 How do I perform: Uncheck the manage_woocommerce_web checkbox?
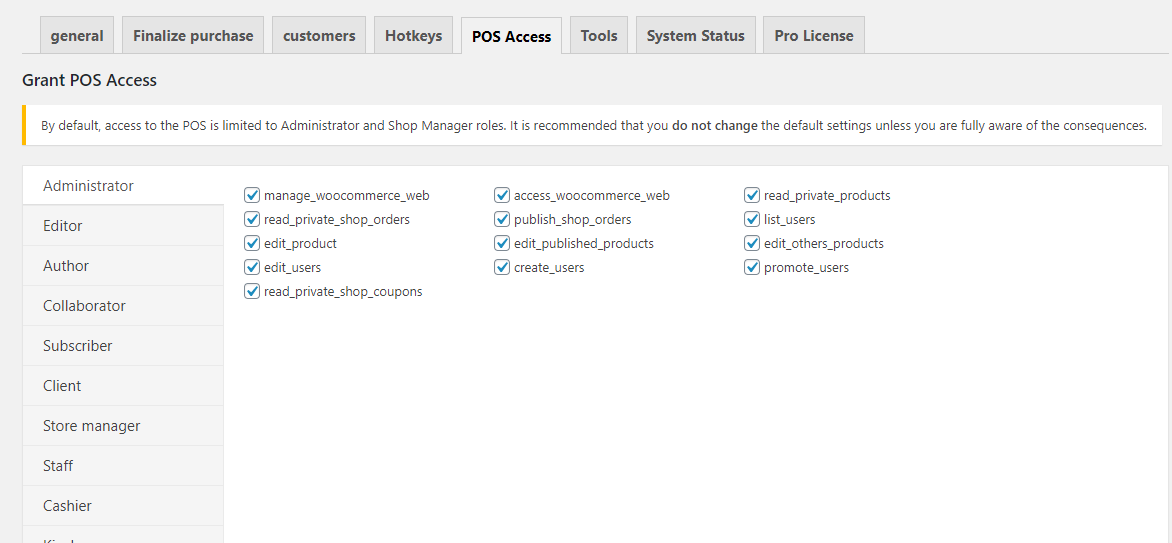coord(252,196)
